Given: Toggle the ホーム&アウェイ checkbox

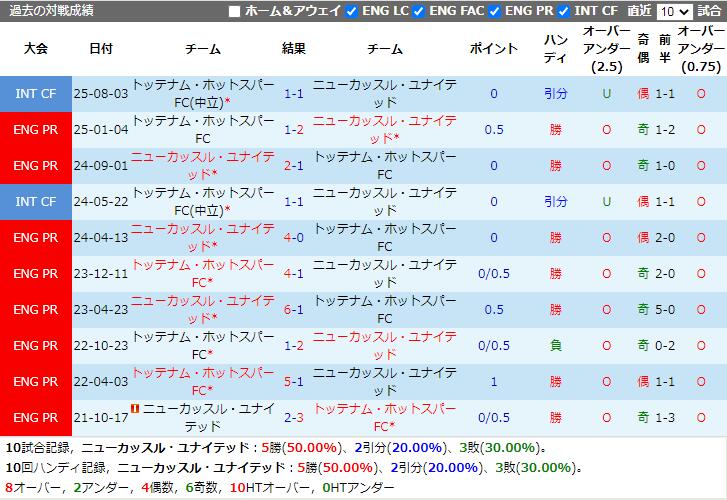Looking at the screenshot, I should point(235,12).
